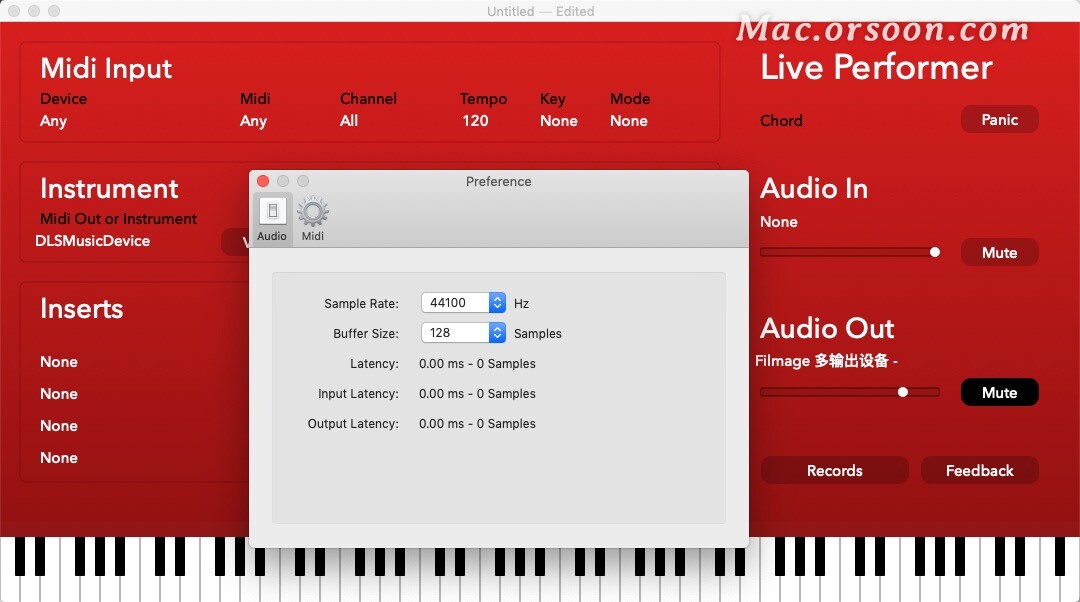Click the Input Latency value text
This screenshot has height=602, width=1080.
click(x=477, y=394)
